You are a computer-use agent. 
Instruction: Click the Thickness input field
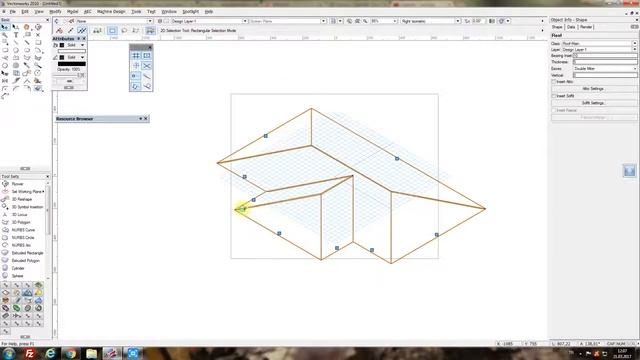605,62
